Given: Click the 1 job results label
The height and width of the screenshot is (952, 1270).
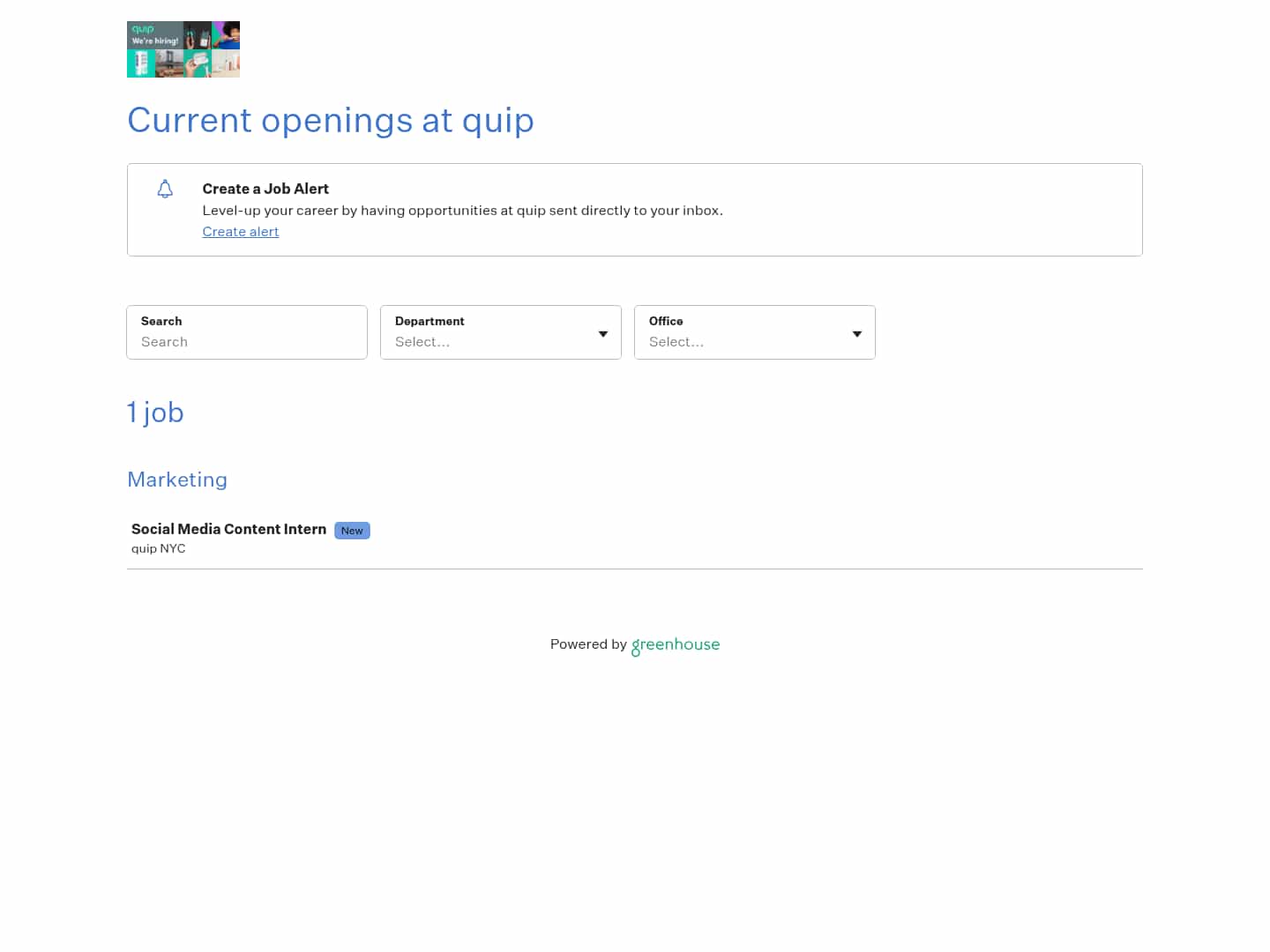Looking at the screenshot, I should click(x=155, y=413).
